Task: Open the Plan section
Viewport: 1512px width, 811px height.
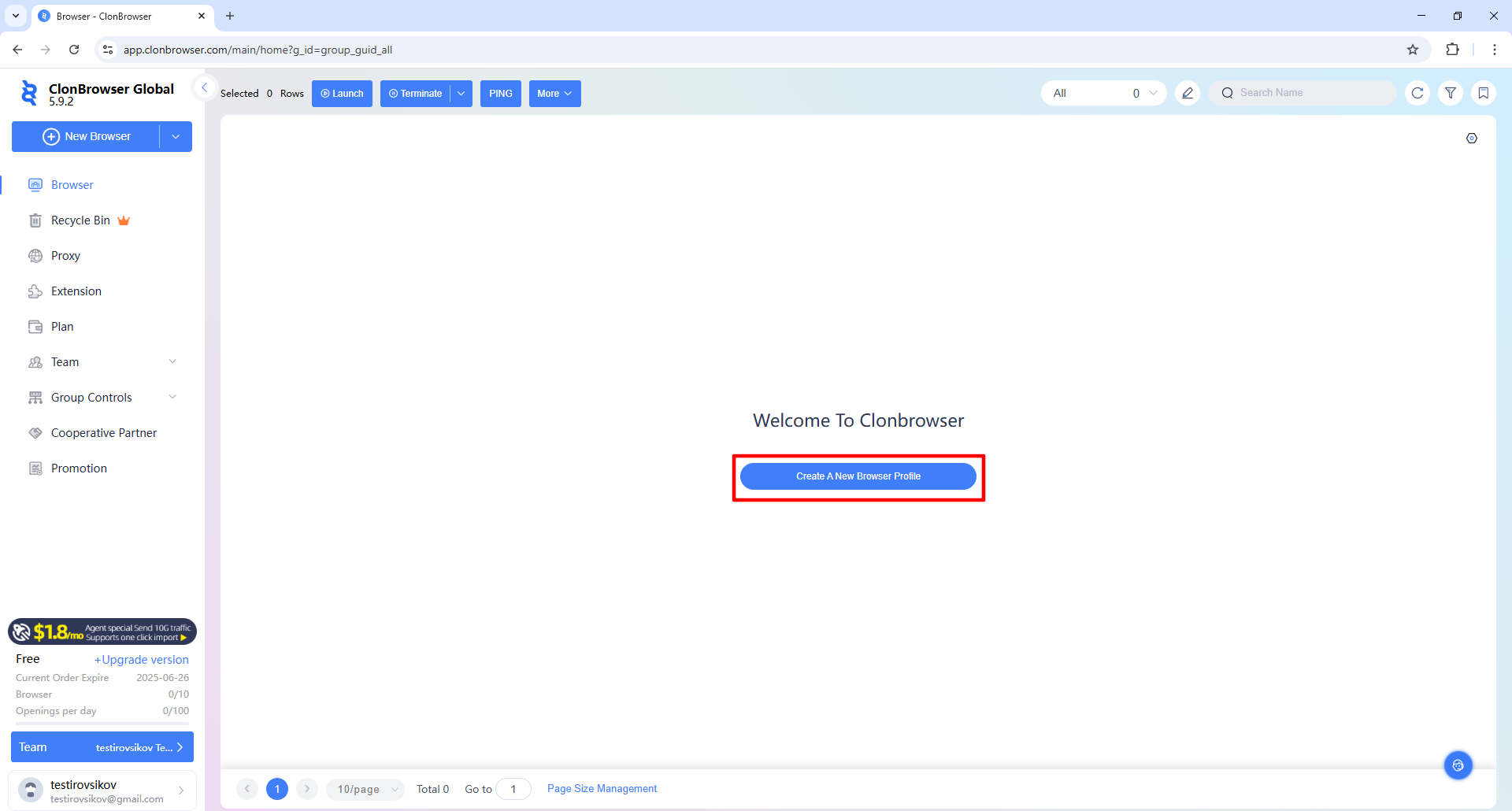Action: coord(61,326)
